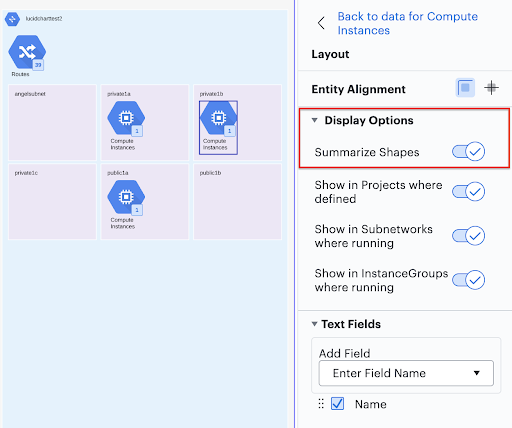The width and height of the screenshot is (512, 428).
Task: Collapse the Text Fields section
Action: point(314,324)
